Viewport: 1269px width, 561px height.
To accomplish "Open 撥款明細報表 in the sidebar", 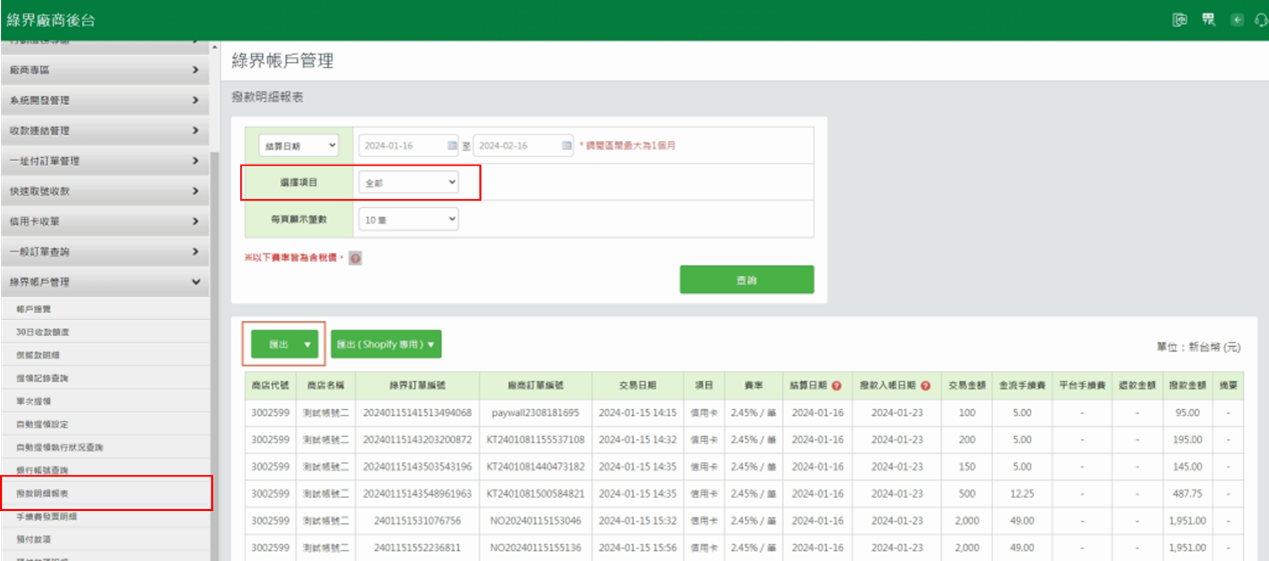I will 43,494.
